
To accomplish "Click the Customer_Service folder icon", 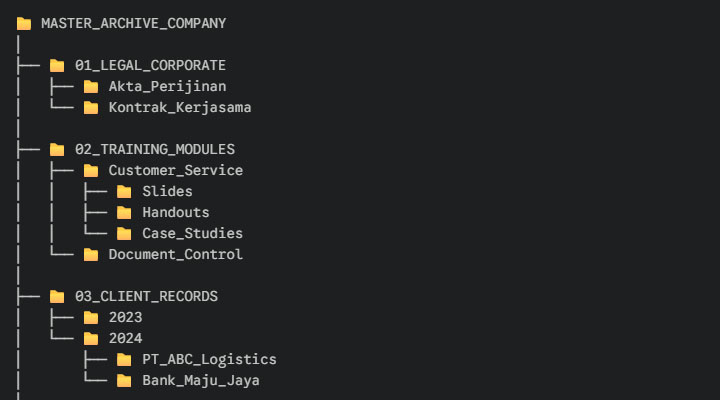I will (91, 170).
